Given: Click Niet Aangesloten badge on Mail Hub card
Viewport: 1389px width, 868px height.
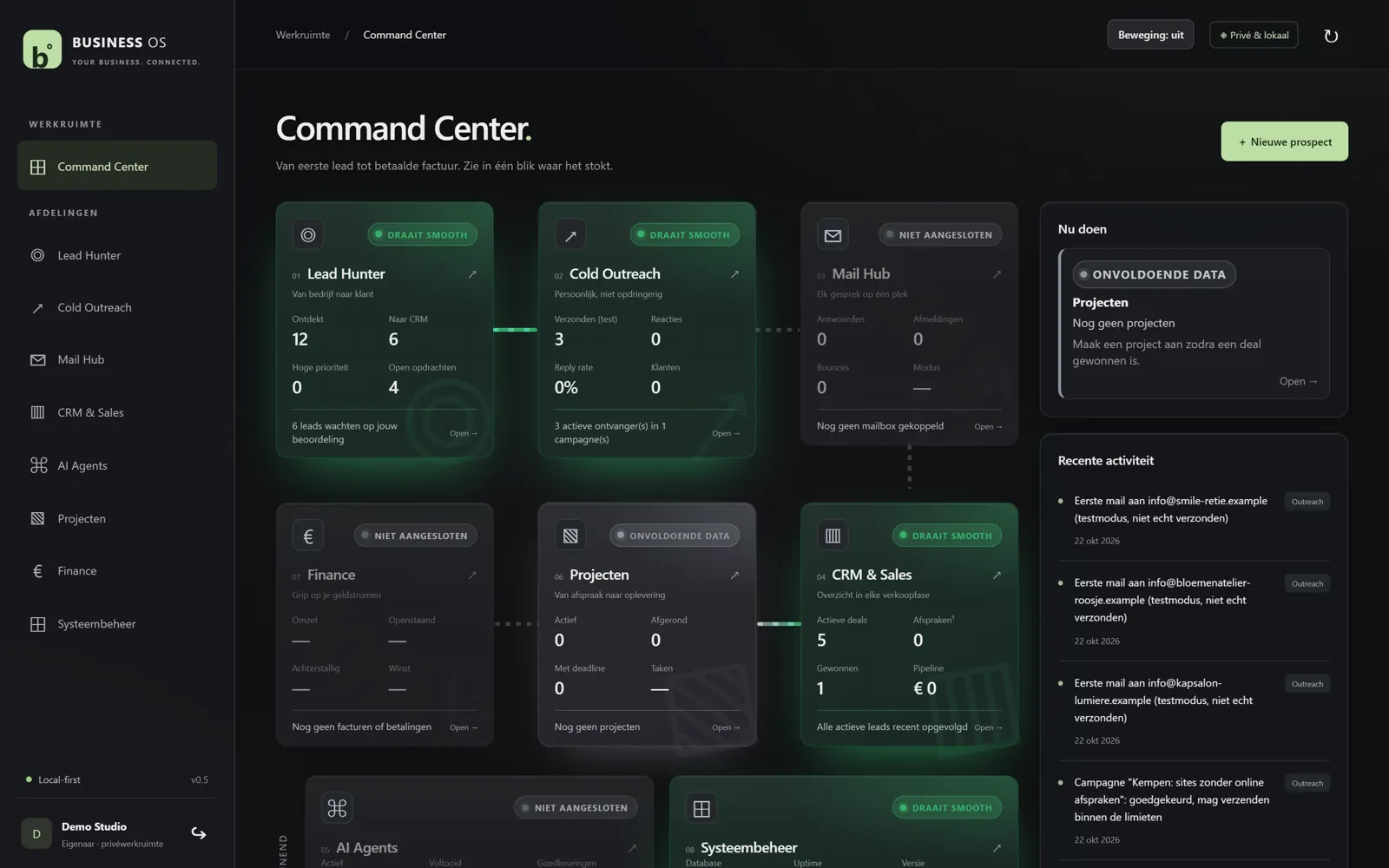Looking at the screenshot, I should tap(940, 234).
